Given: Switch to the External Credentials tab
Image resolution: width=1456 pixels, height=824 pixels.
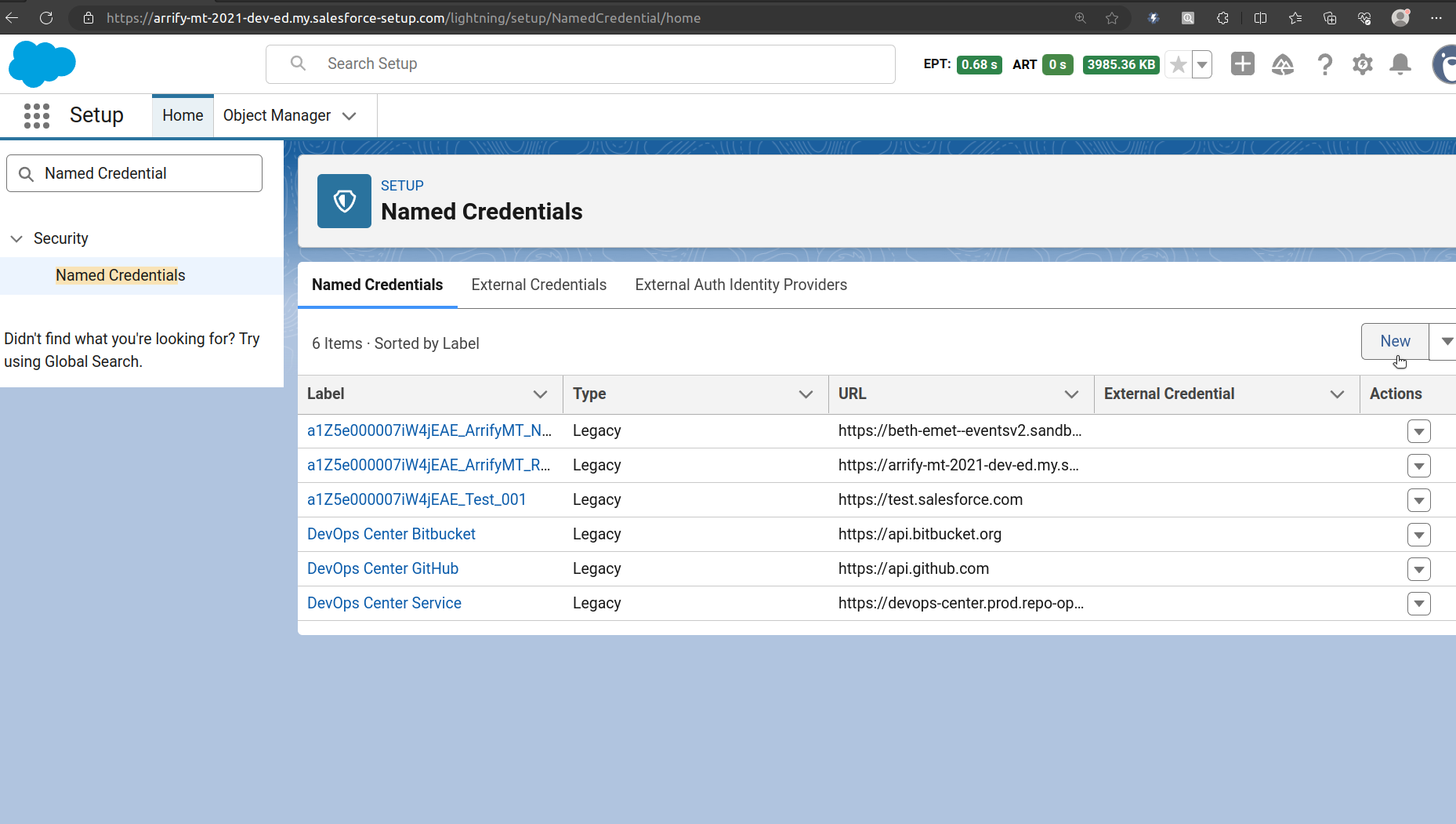Looking at the screenshot, I should pyautogui.click(x=538, y=285).
